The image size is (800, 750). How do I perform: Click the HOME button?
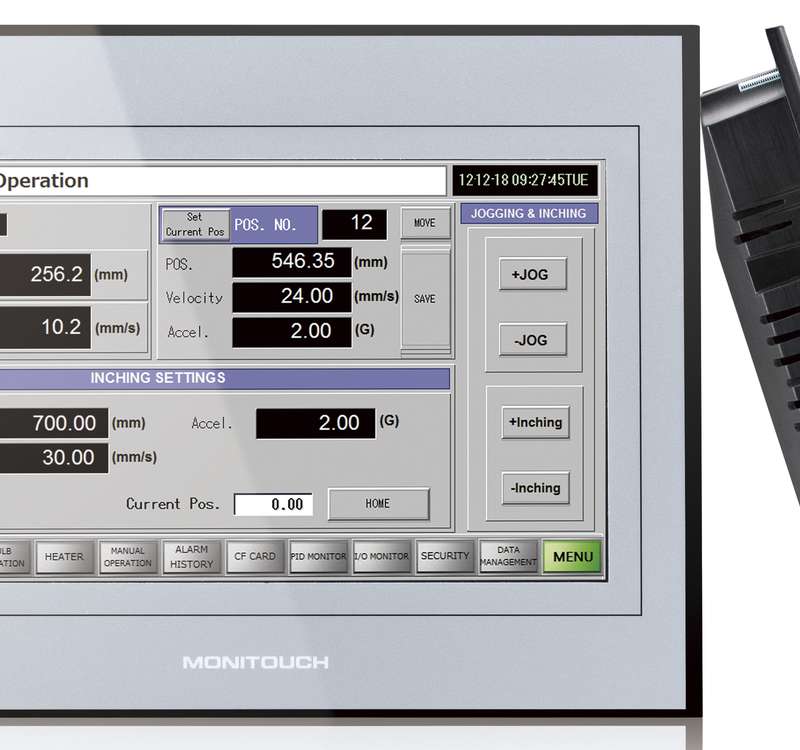pos(378,504)
